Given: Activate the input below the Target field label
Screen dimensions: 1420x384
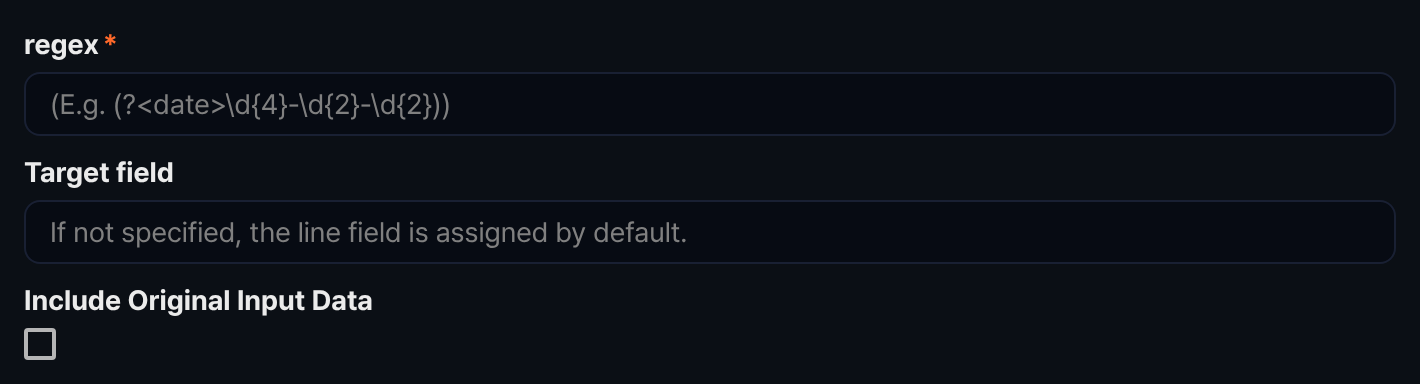Looking at the screenshot, I should coord(709,232).
